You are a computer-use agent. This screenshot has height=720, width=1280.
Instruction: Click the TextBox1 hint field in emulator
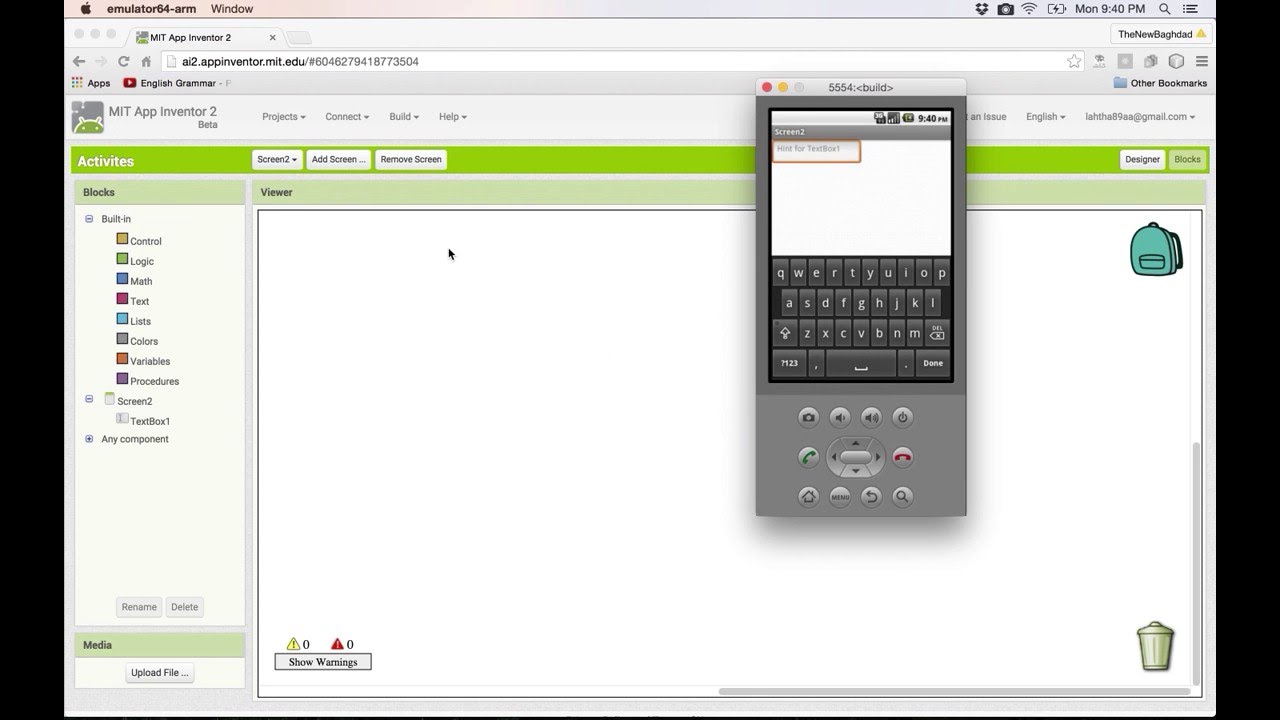pos(816,150)
